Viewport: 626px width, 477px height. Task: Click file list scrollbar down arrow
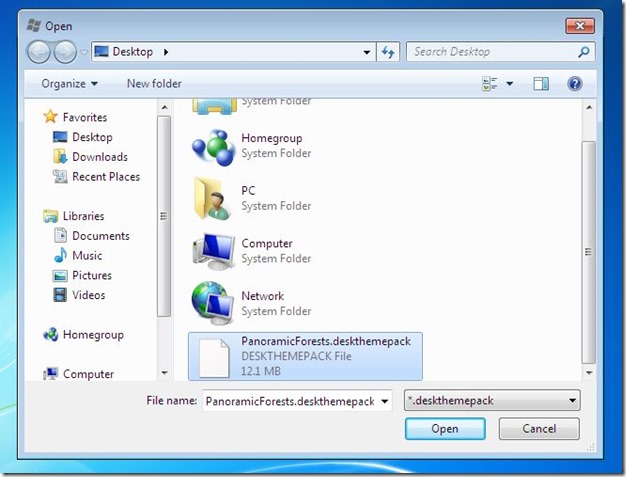pyautogui.click(x=589, y=373)
